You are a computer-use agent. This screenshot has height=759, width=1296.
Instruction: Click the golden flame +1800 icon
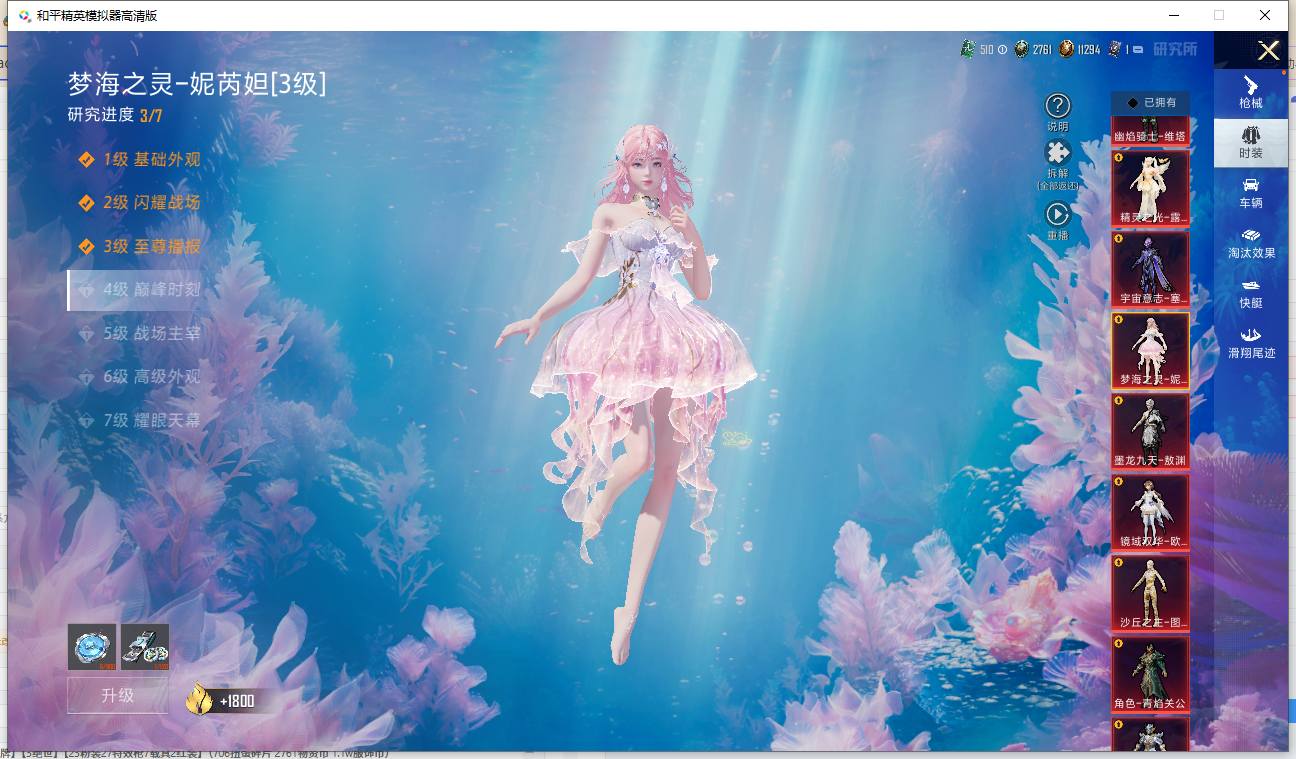click(x=199, y=699)
